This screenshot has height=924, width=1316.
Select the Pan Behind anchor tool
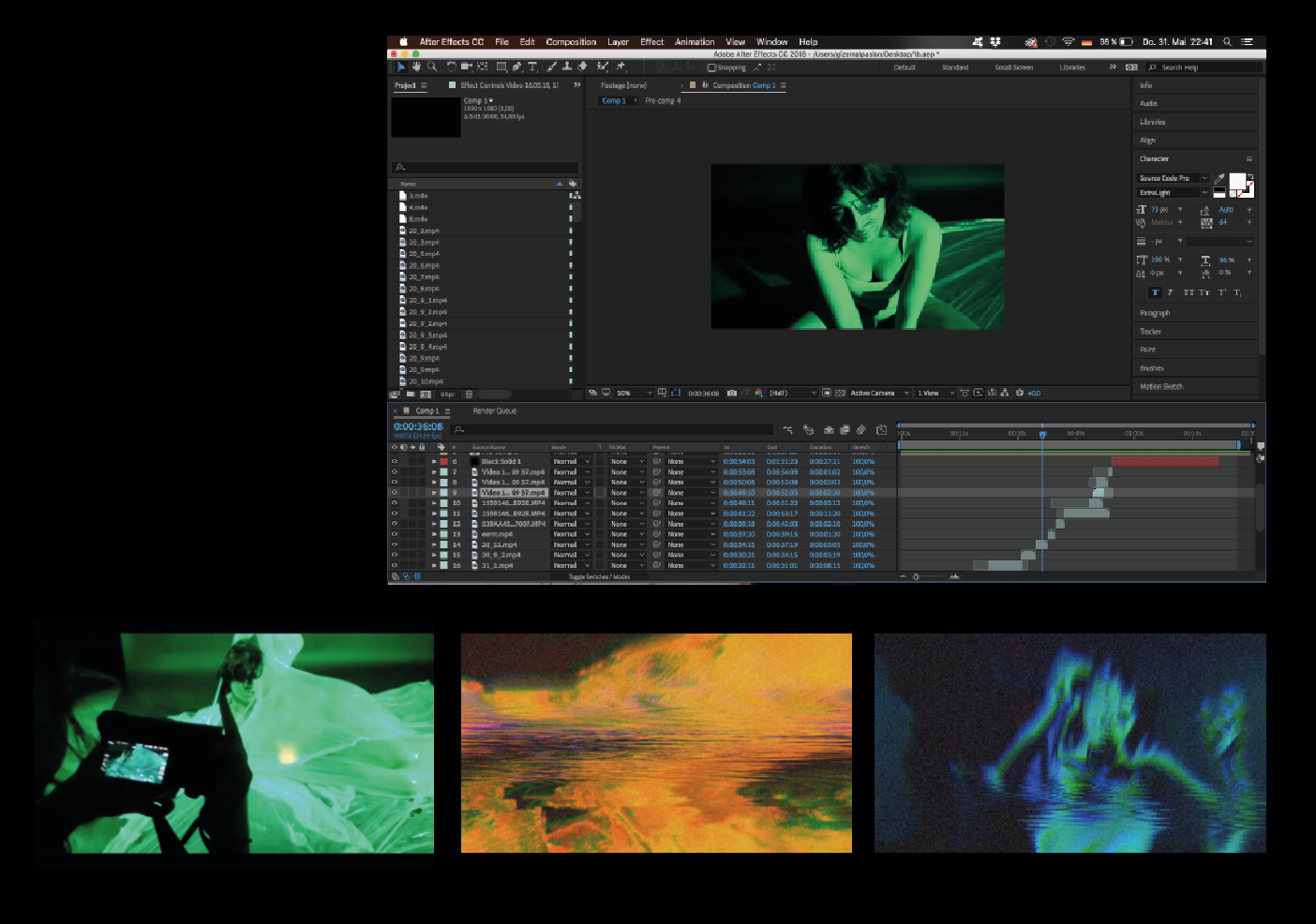[x=482, y=67]
